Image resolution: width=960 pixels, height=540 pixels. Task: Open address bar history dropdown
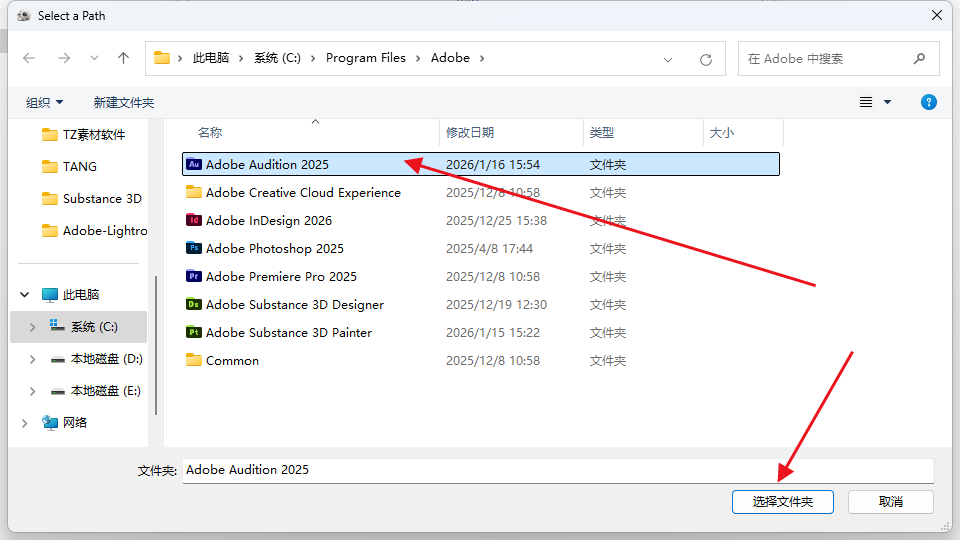[668, 59]
